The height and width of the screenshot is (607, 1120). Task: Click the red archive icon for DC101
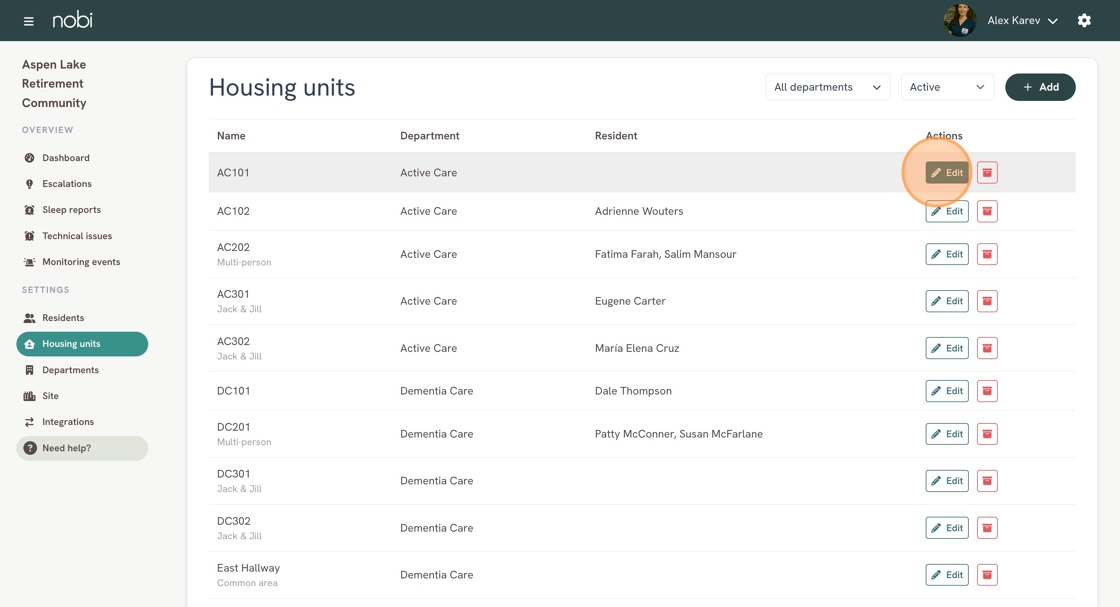tap(987, 391)
